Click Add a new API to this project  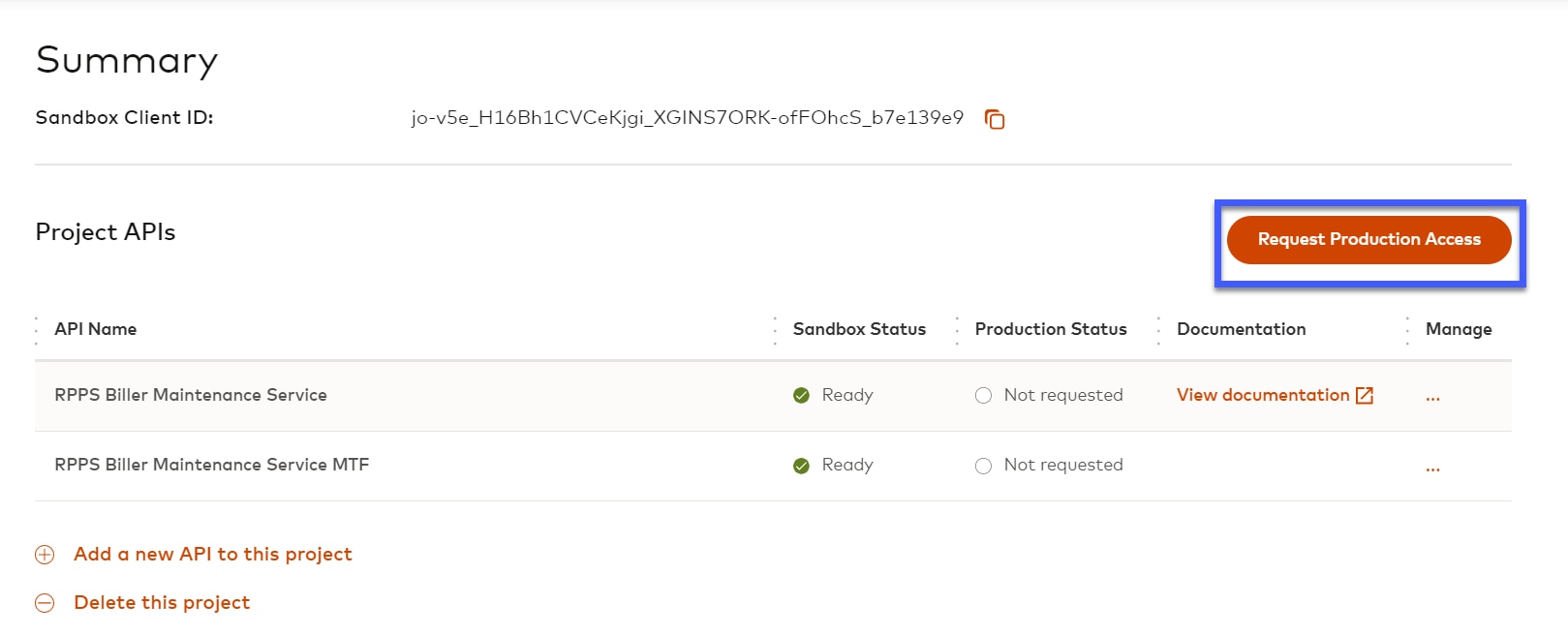click(212, 555)
